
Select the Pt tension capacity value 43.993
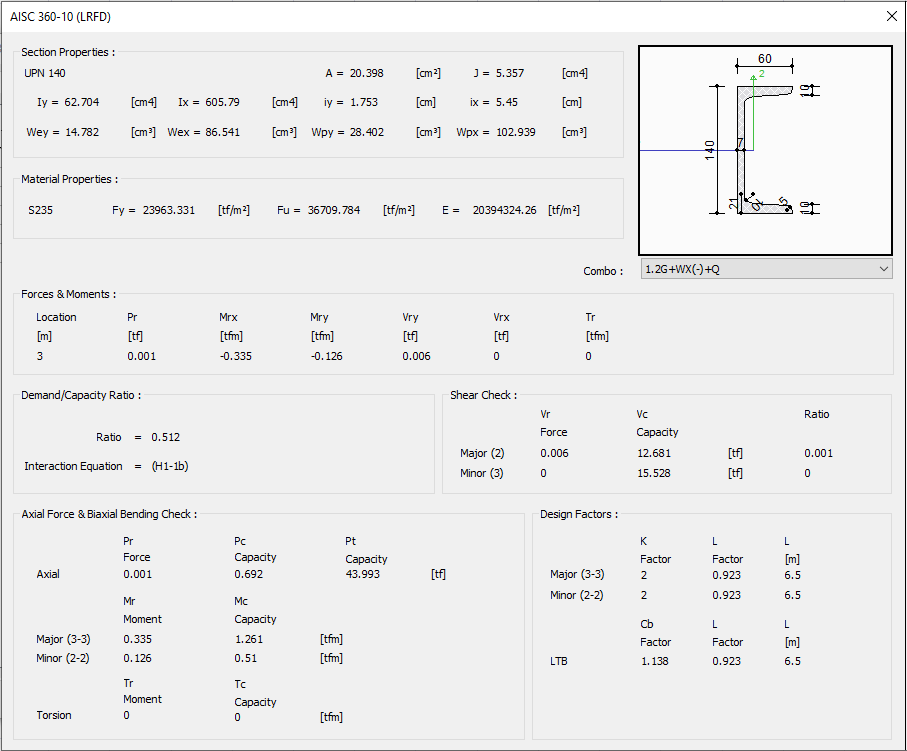coord(362,574)
